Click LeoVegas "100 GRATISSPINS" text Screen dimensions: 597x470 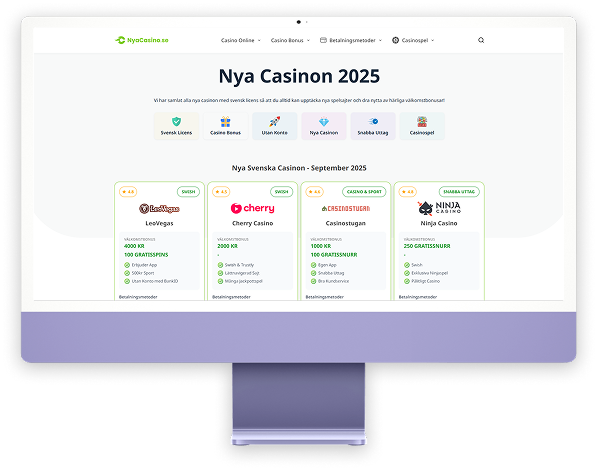[146, 254]
